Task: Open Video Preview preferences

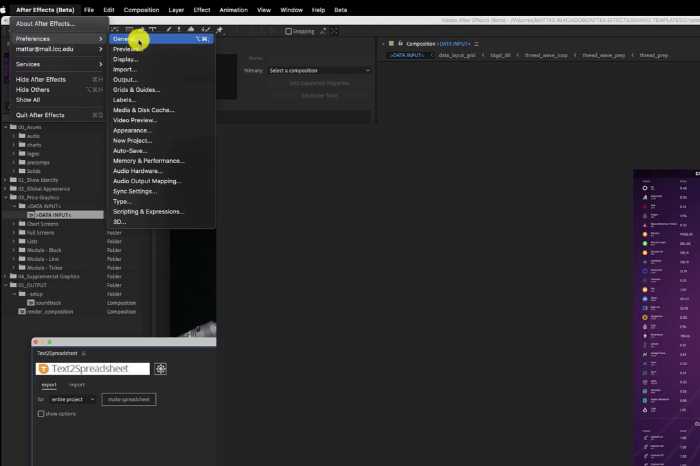Action: coord(162,120)
